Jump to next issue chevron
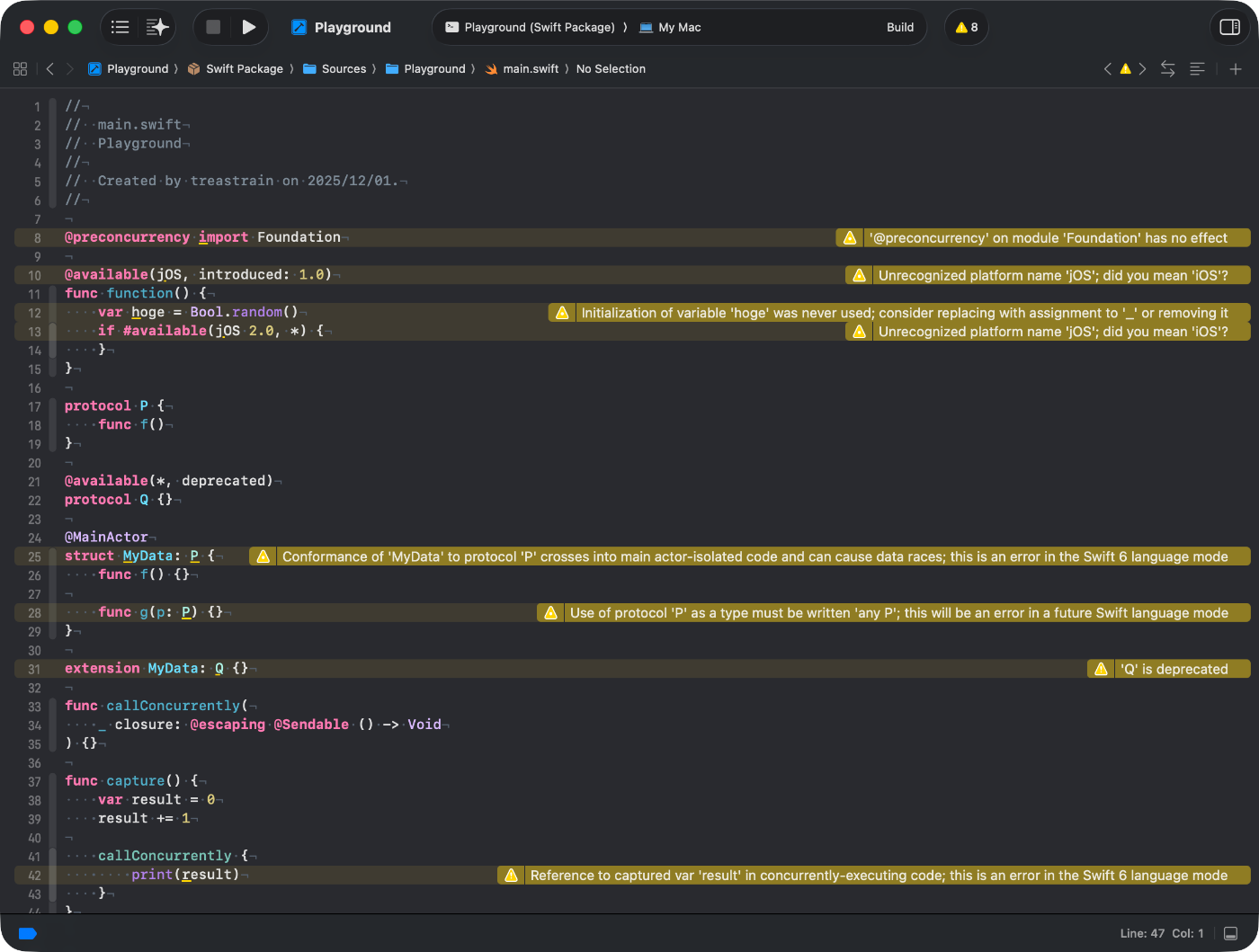1259x952 pixels. click(x=1142, y=69)
